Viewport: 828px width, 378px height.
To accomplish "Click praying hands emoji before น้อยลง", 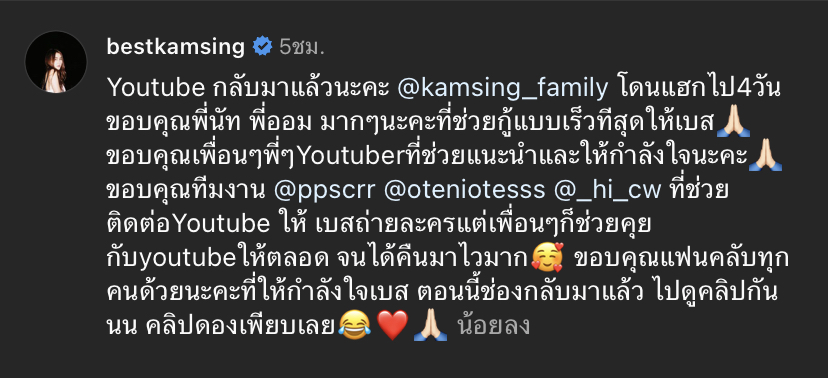I will (430, 326).
